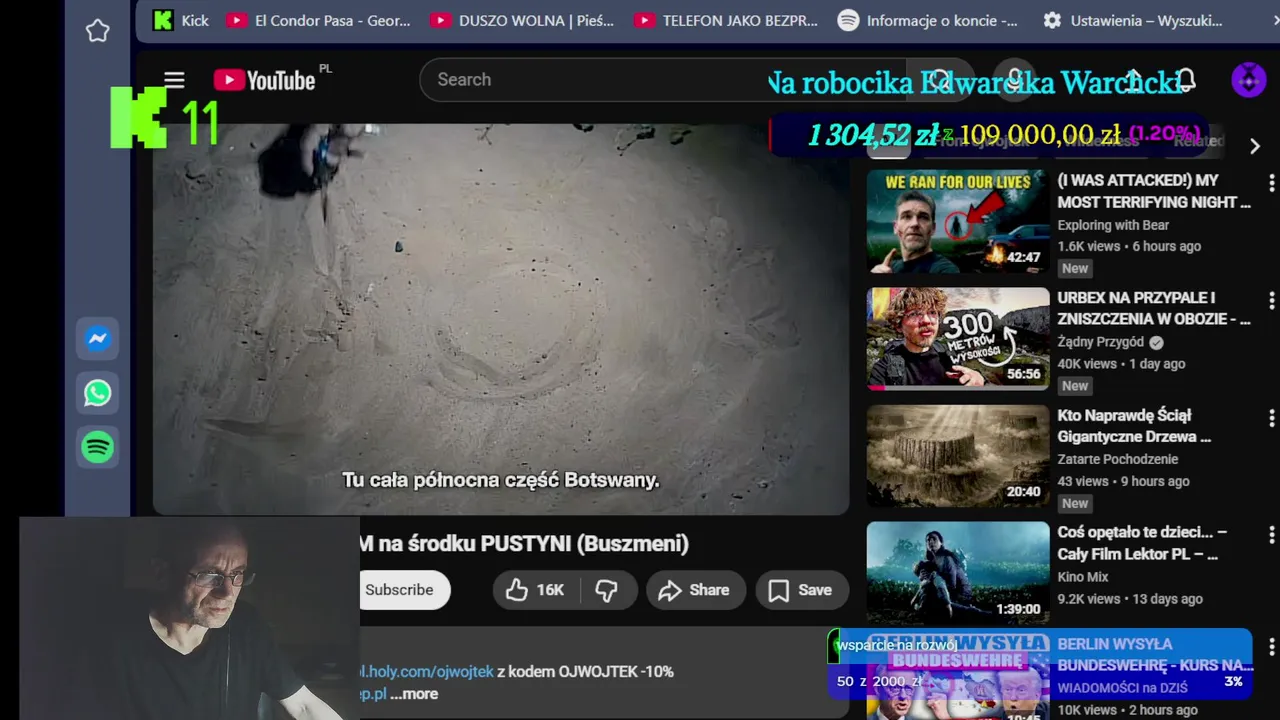Open El Condor Pasa bookmark
1280x720 pixels.
(x=318, y=20)
